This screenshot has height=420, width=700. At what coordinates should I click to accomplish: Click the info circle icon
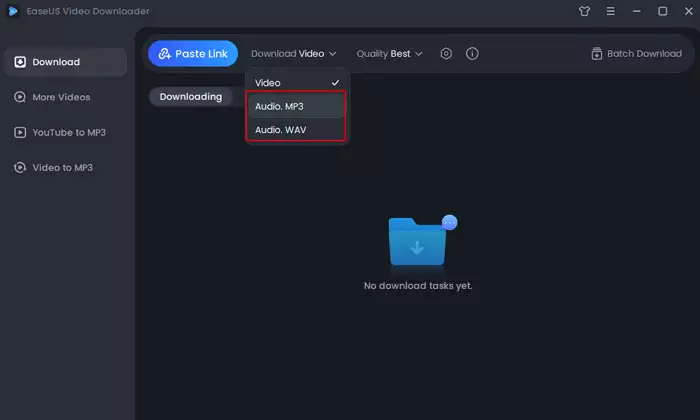click(x=472, y=54)
